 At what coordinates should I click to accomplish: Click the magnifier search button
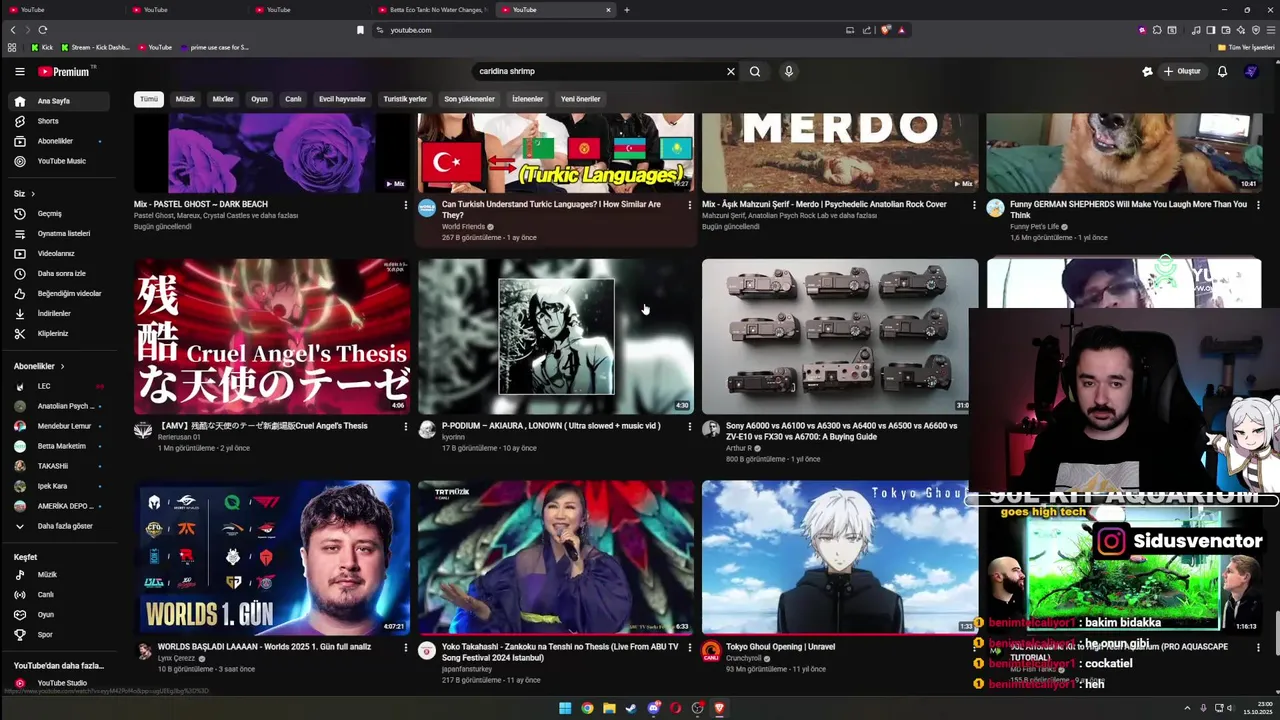(755, 71)
